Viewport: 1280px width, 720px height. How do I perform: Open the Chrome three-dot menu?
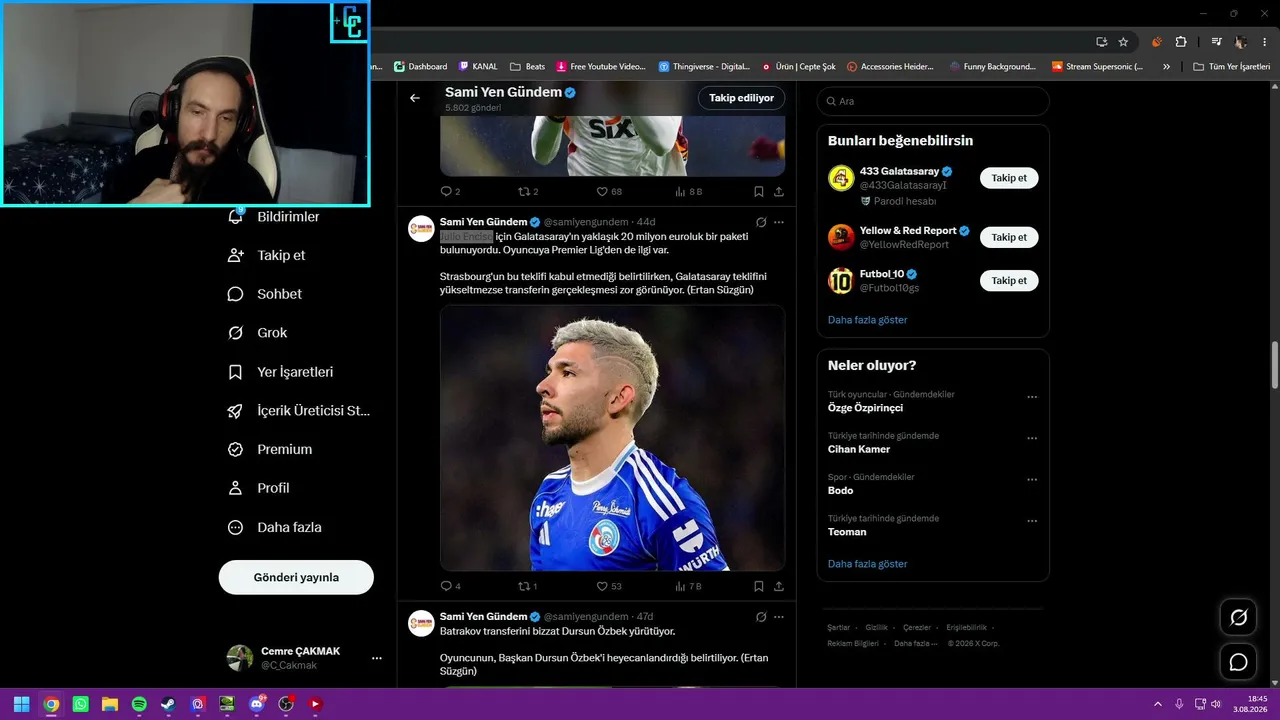pyautogui.click(x=1264, y=42)
